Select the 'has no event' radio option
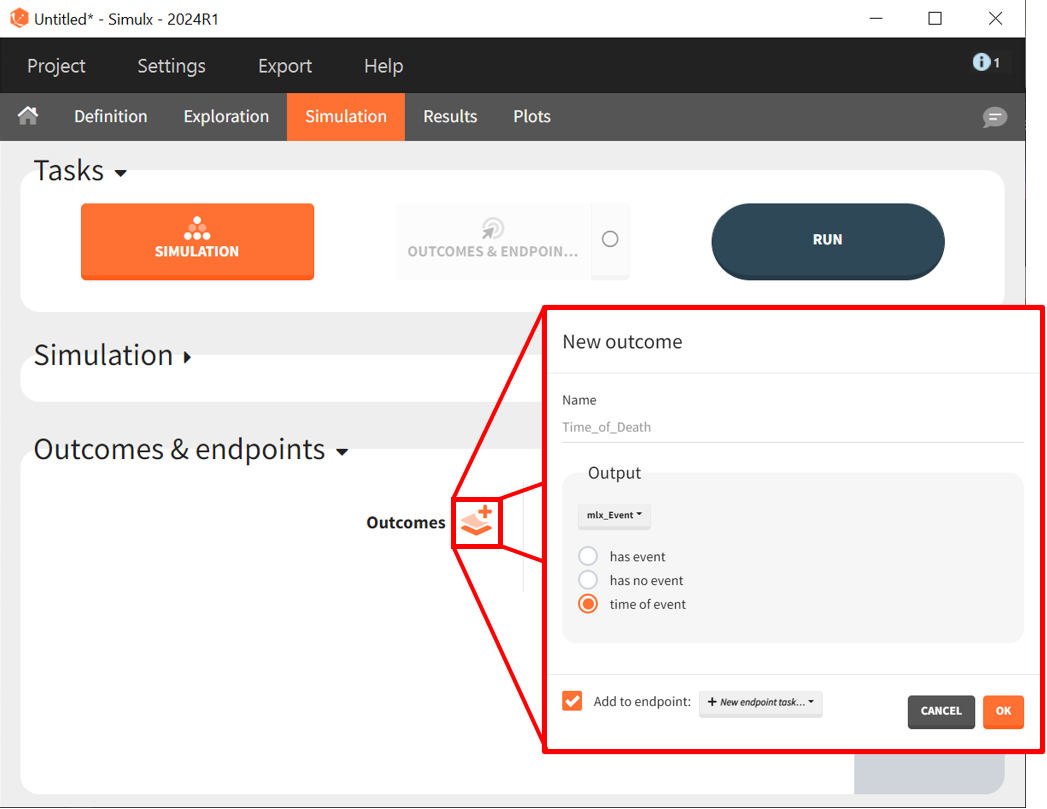Image resolution: width=1047 pixels, height=809 pixels. point(588,581)
